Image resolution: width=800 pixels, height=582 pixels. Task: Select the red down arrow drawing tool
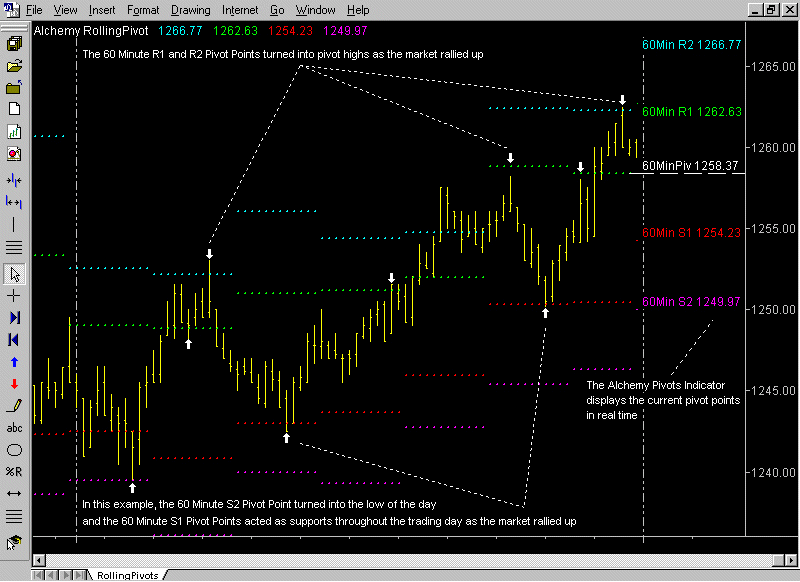[x=14, y=384]
